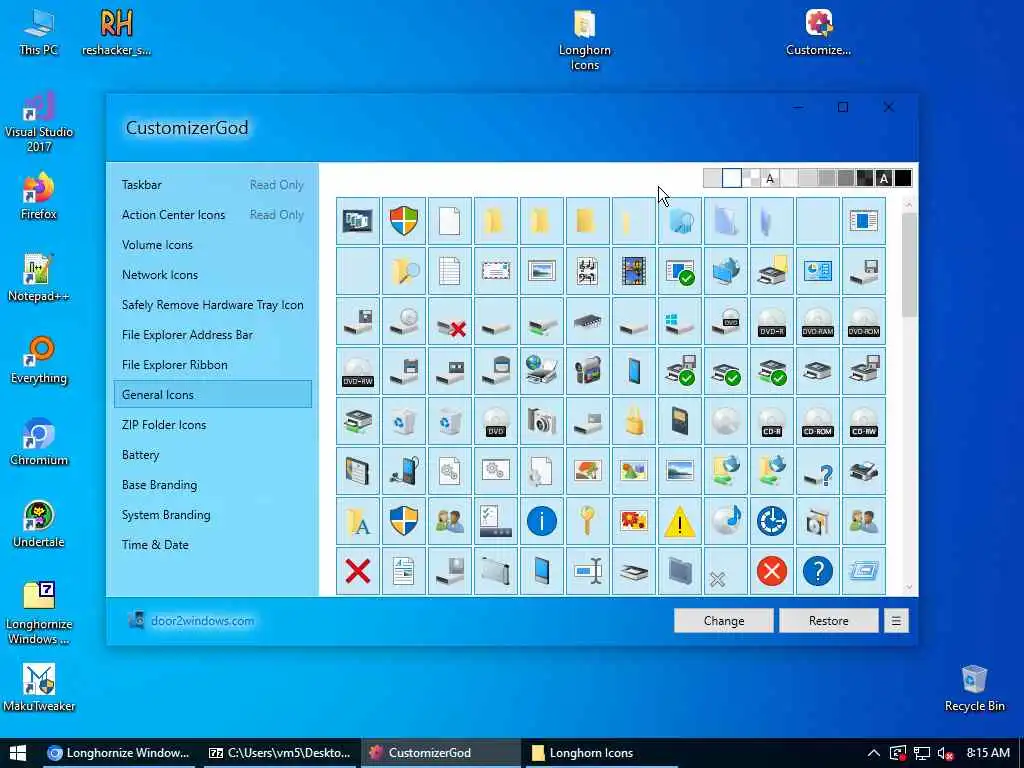This screenshot has width=1024, height=768.
Task: Open the Base Branding category
Action: click(212, 485)
